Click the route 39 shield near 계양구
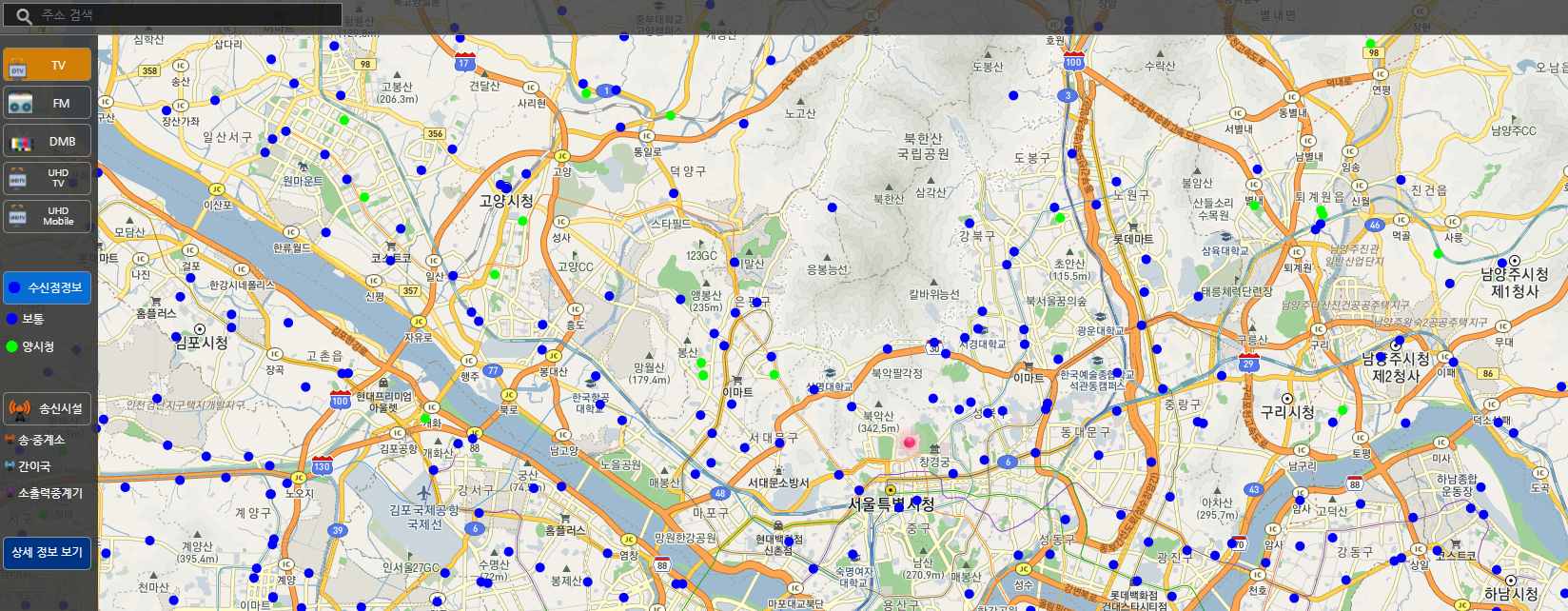 [x=338, y=530]
